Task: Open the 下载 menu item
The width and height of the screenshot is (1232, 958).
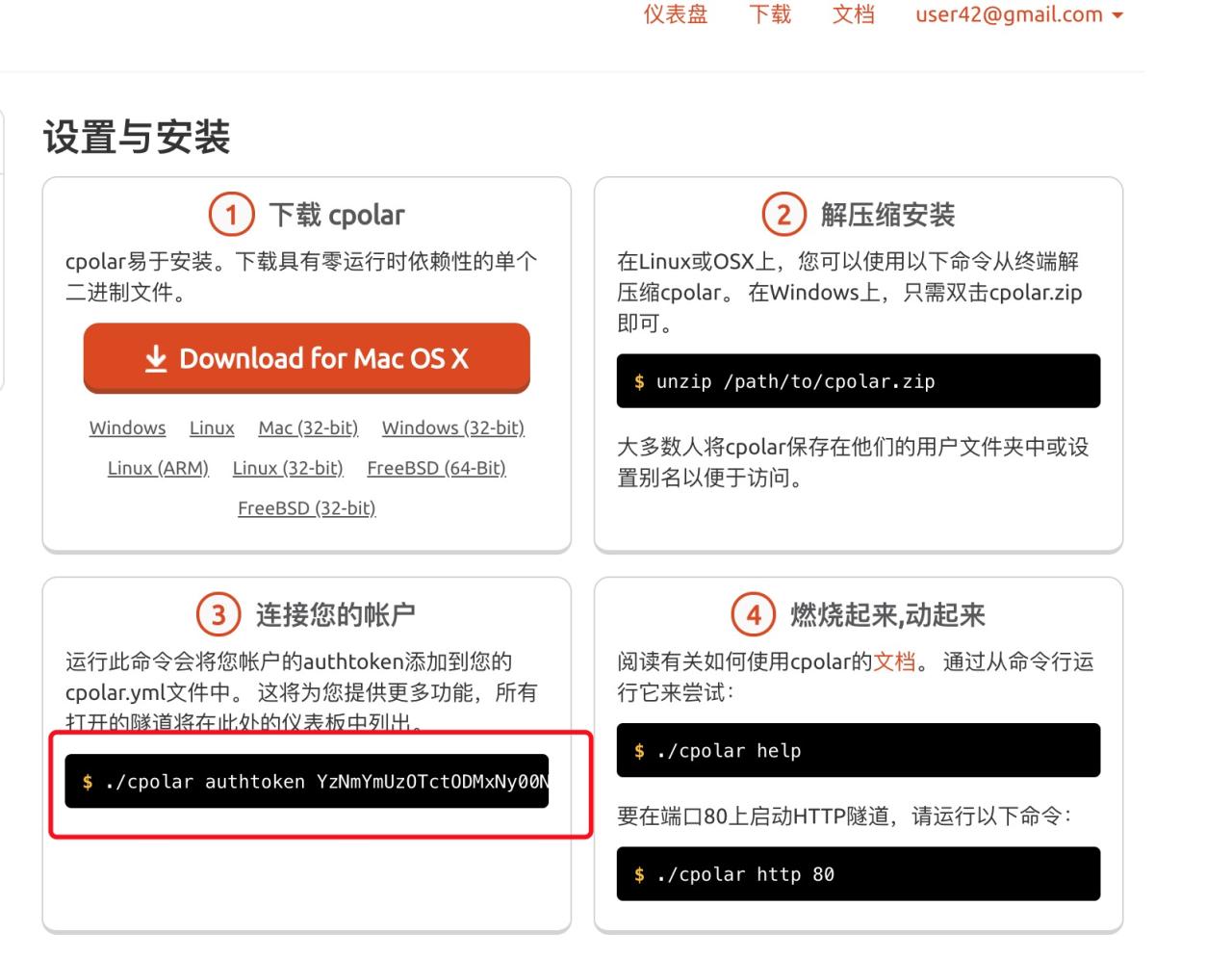Action: coord(769,14)
